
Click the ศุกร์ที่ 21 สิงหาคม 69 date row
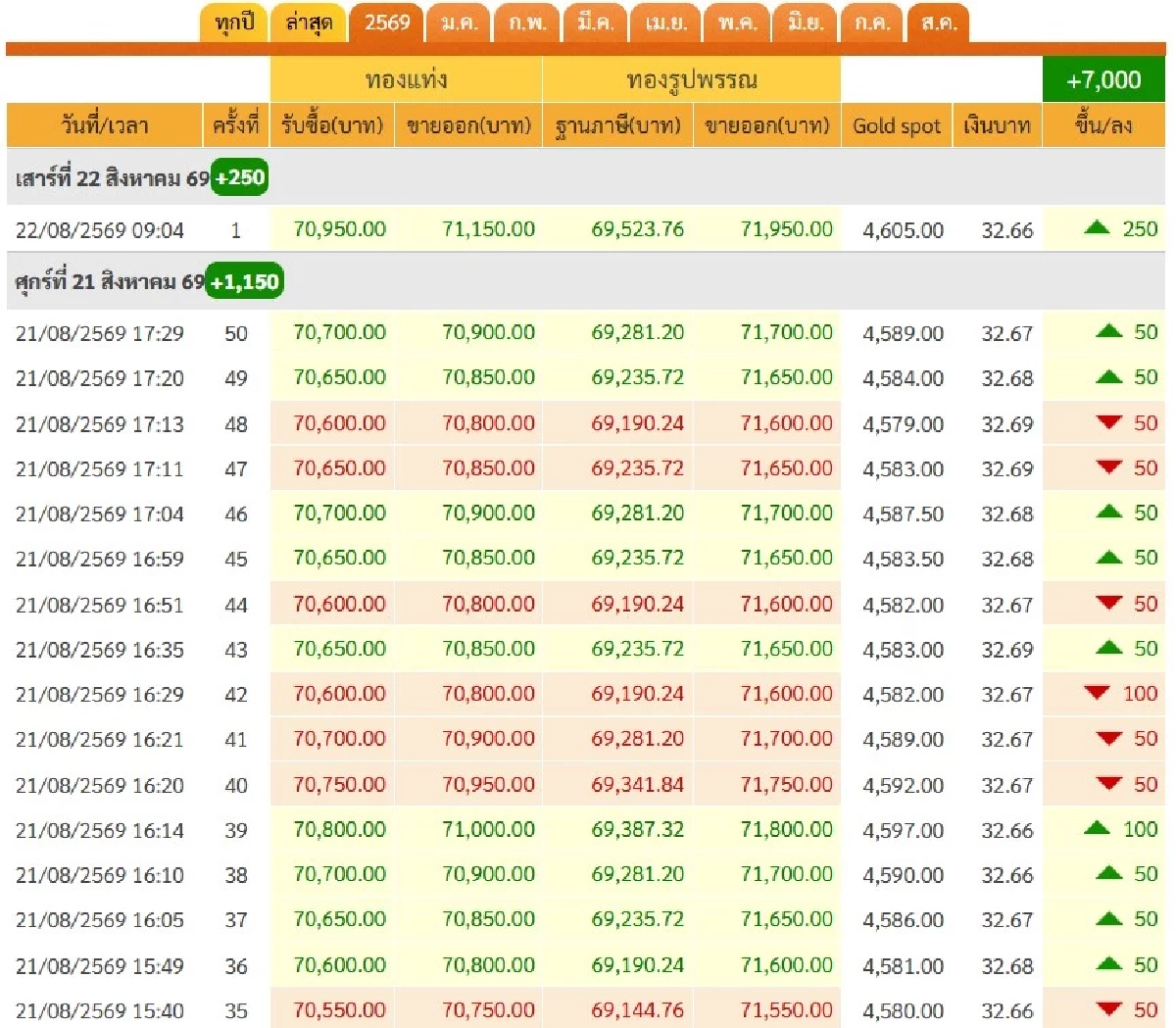click(x=586, y=281)
